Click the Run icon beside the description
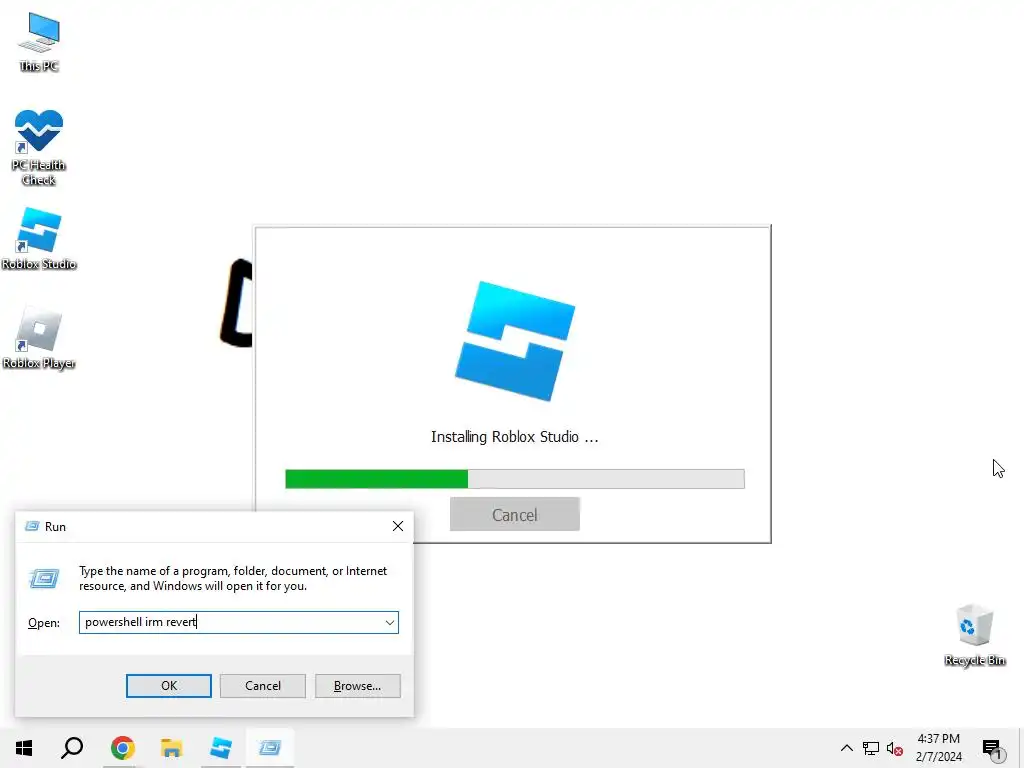This screenshot has width=1024, height=768. (x=44, y=579)
